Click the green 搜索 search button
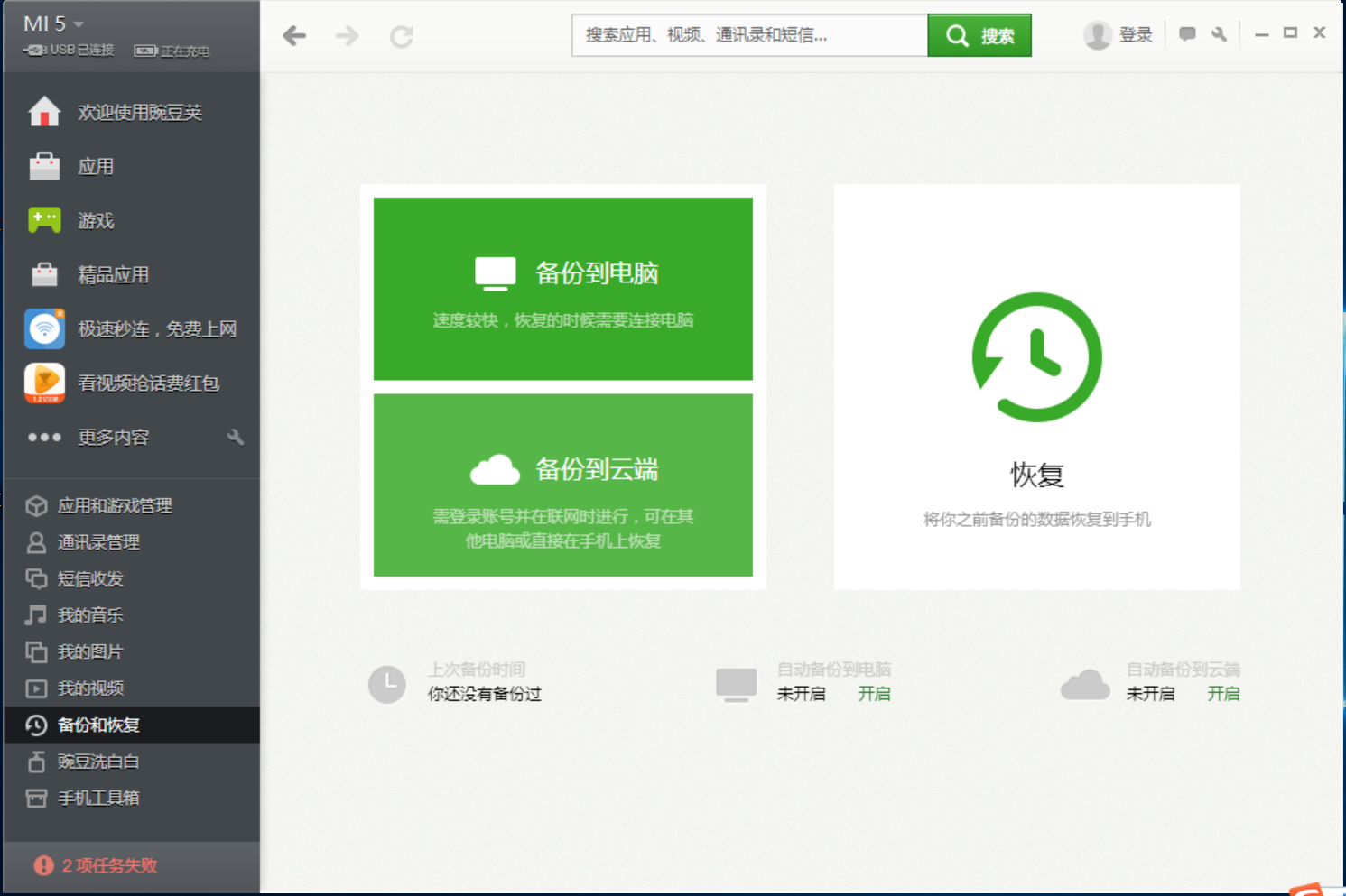Screen dimensions: 1346x896 [979, 35]
